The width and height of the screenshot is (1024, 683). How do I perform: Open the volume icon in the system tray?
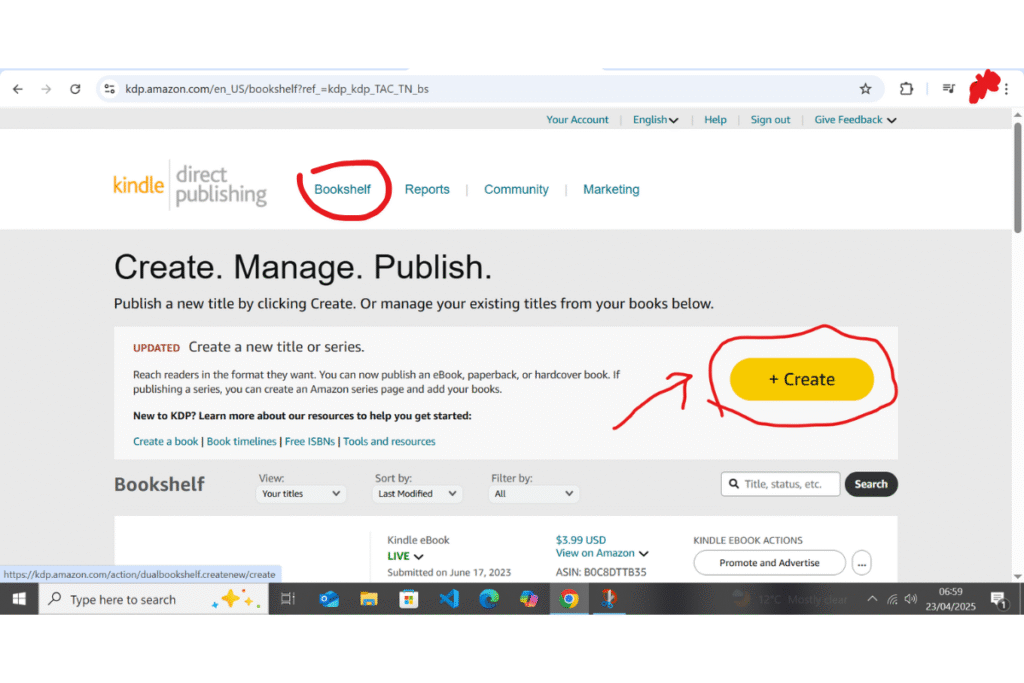(911, 599)
